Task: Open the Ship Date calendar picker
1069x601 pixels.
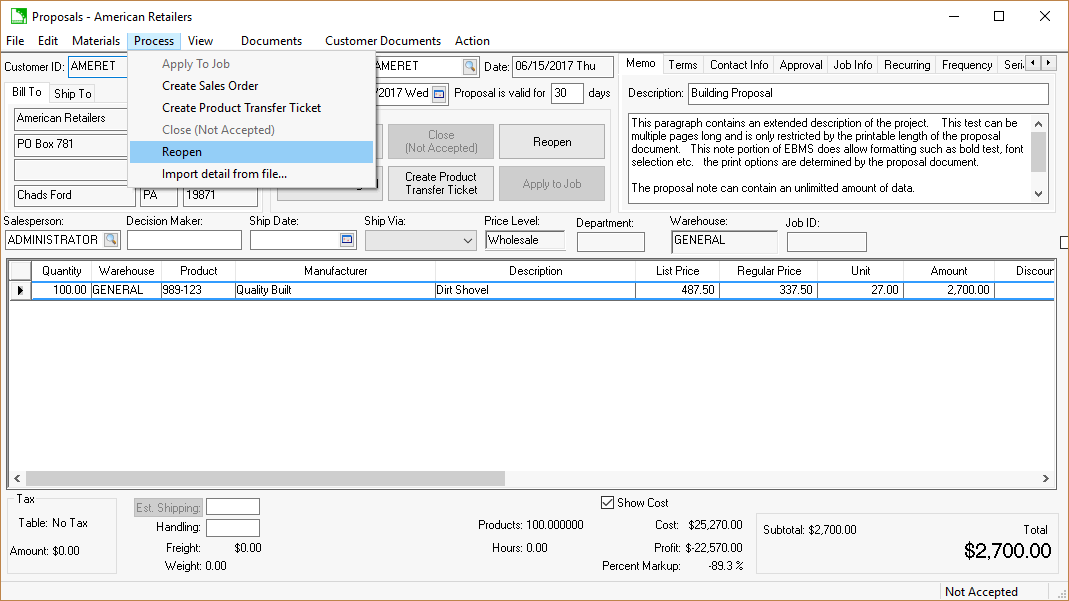Action: 347,240
